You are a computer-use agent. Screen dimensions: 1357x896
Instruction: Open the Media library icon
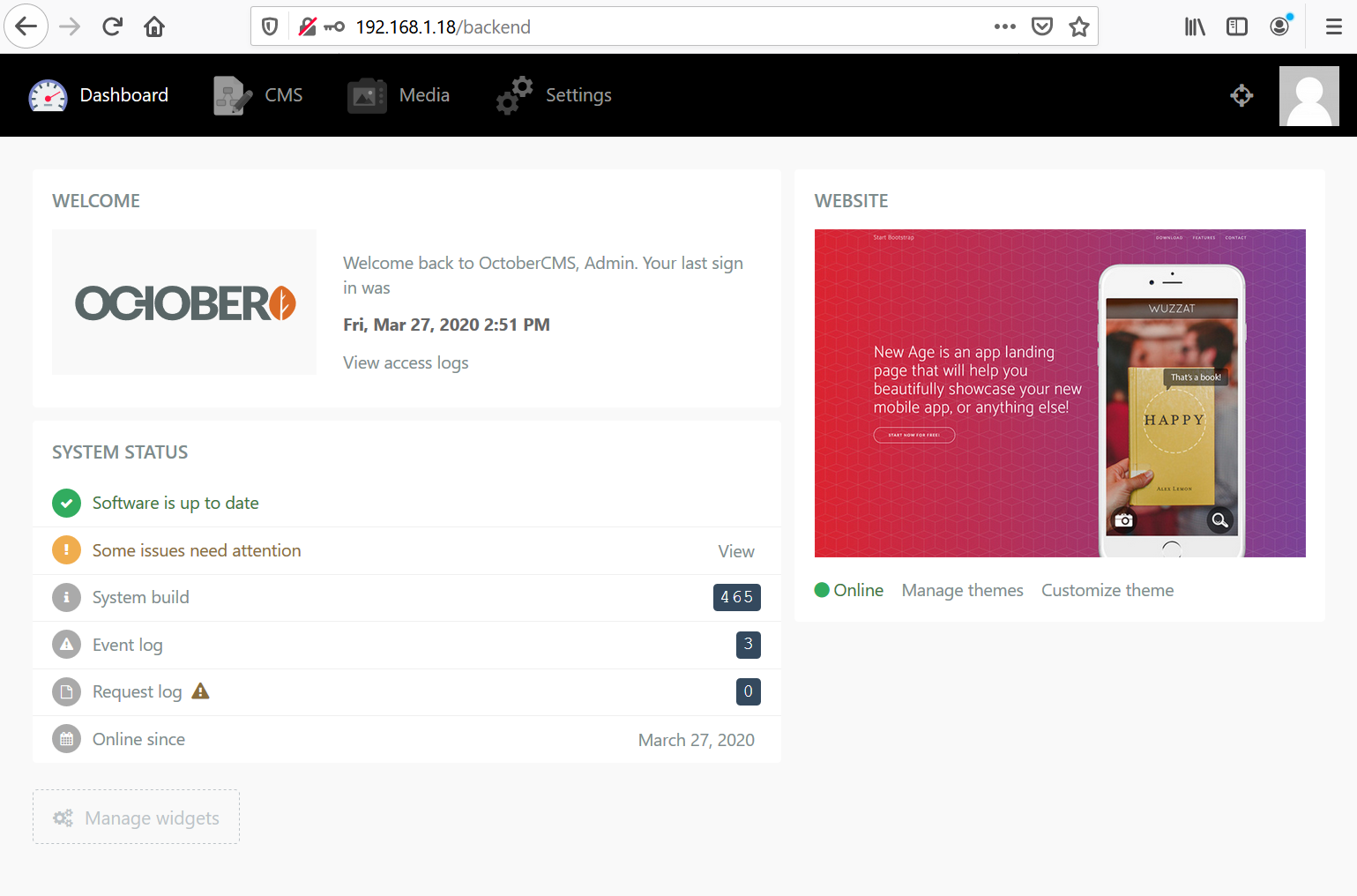(367, 95)
